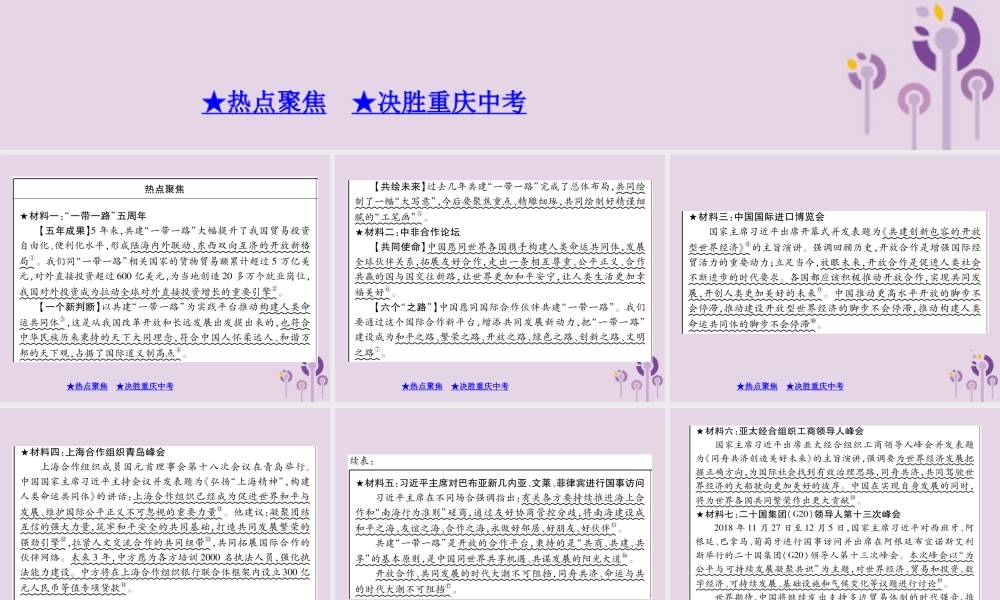Click heading ★材料五 习近平主席国事访问
Viewport: 1000px width, 600px height.
pos(500,483)
